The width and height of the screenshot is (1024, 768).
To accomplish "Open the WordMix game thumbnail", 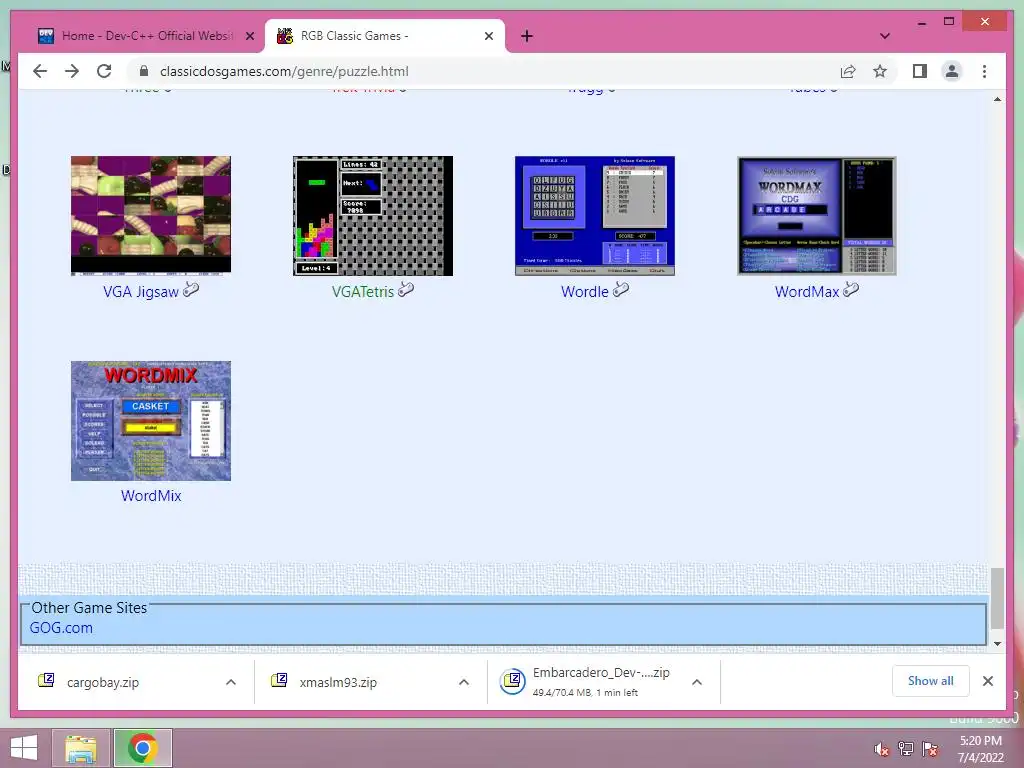I will click(151, 421).
